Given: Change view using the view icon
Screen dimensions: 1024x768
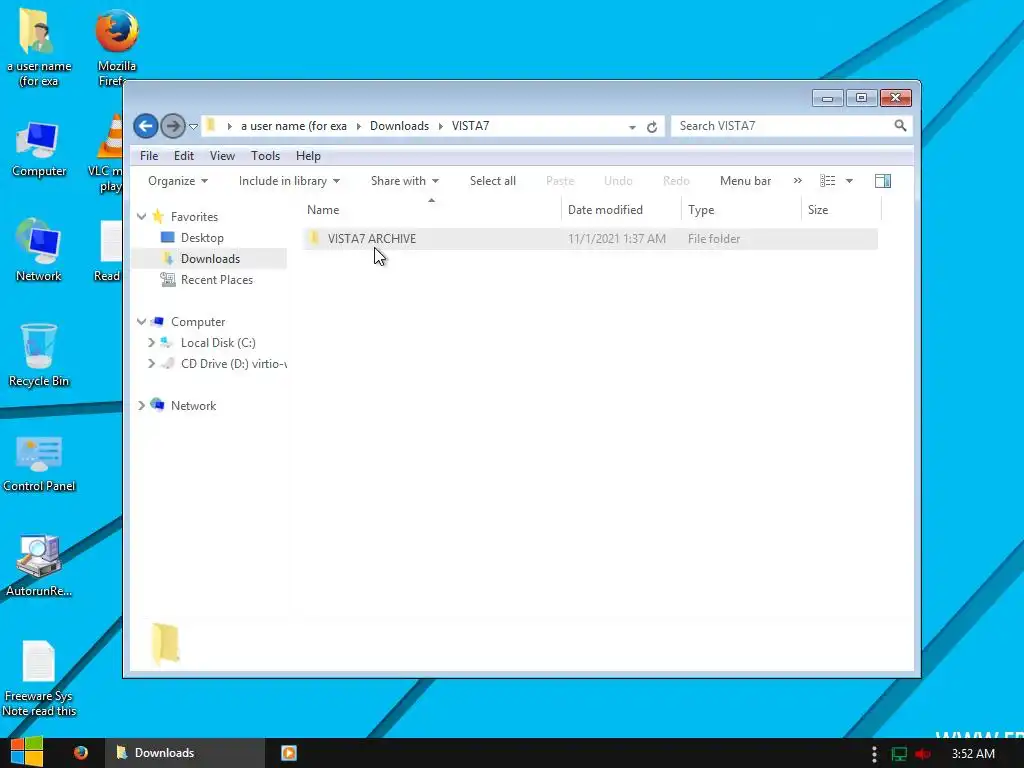Looking at the screenshot, I should [x=827, y=181].
